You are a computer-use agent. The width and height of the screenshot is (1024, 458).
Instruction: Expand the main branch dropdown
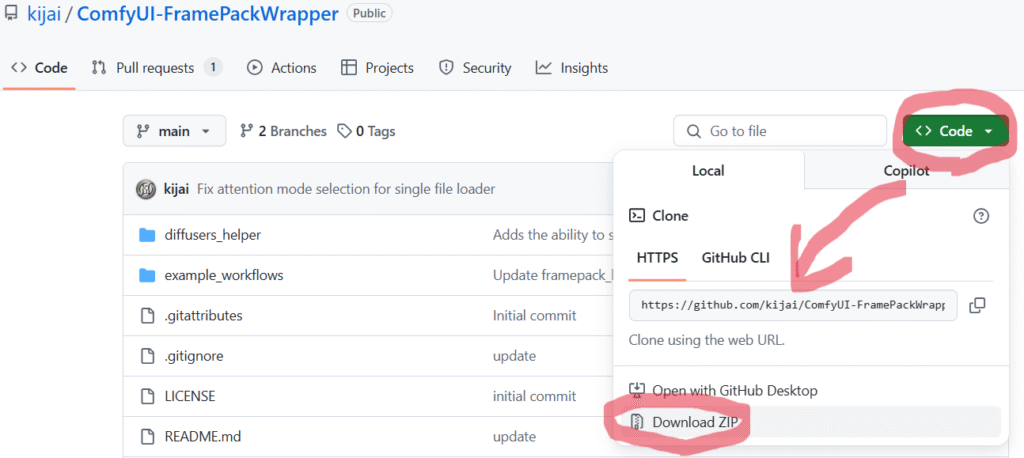pos(174,131)
